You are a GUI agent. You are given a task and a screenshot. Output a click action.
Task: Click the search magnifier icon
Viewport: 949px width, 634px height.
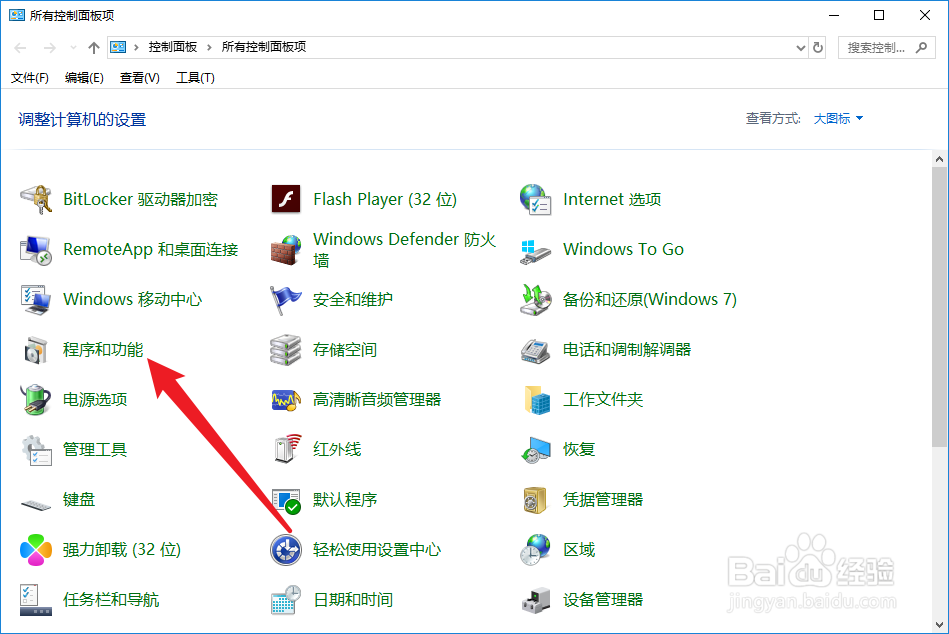coord(921,48)
